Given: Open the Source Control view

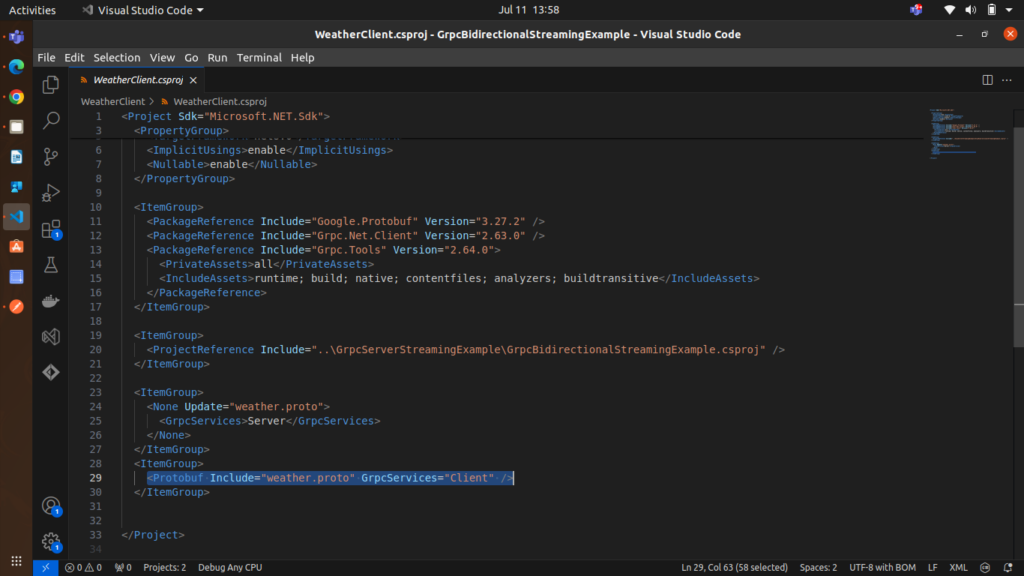Looking at the screenshot, I should tap(51, 157).
